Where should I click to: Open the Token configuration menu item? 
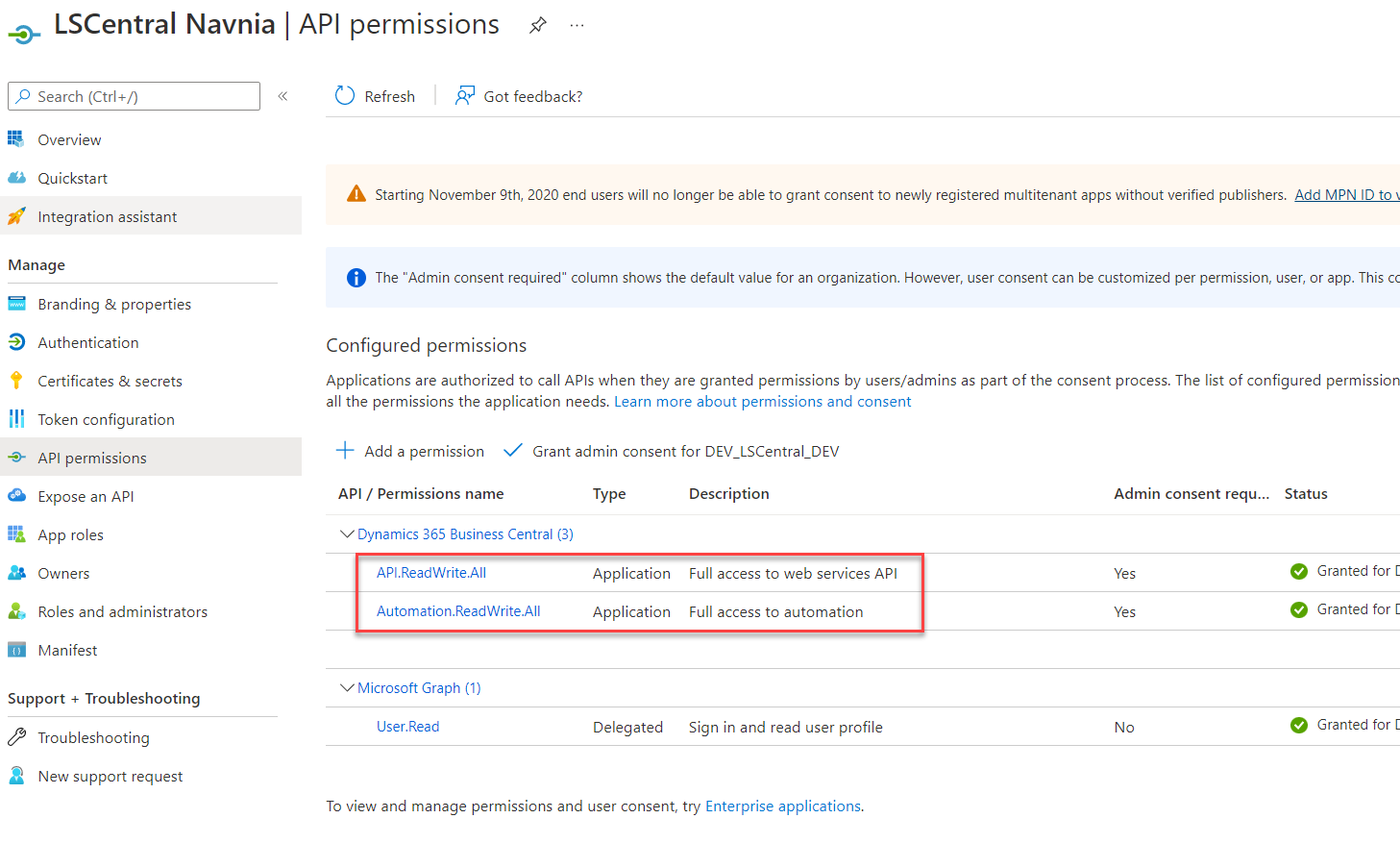pyautogui.click(x=106, y=420)
